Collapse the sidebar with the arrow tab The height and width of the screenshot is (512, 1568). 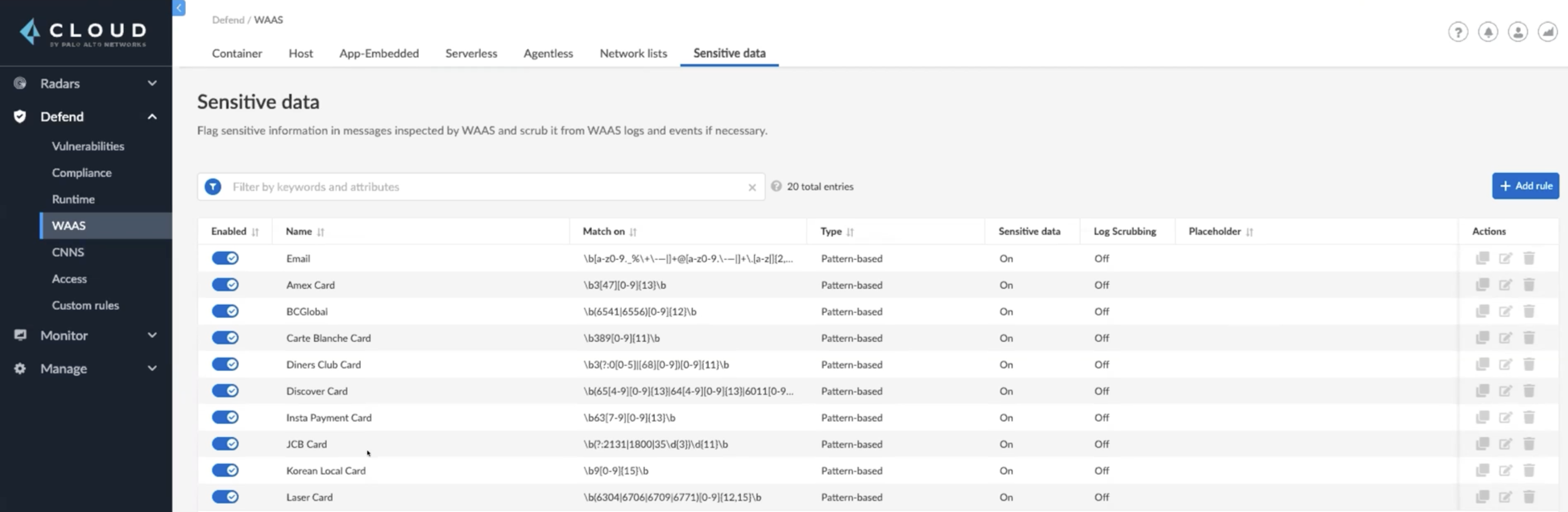179,8
